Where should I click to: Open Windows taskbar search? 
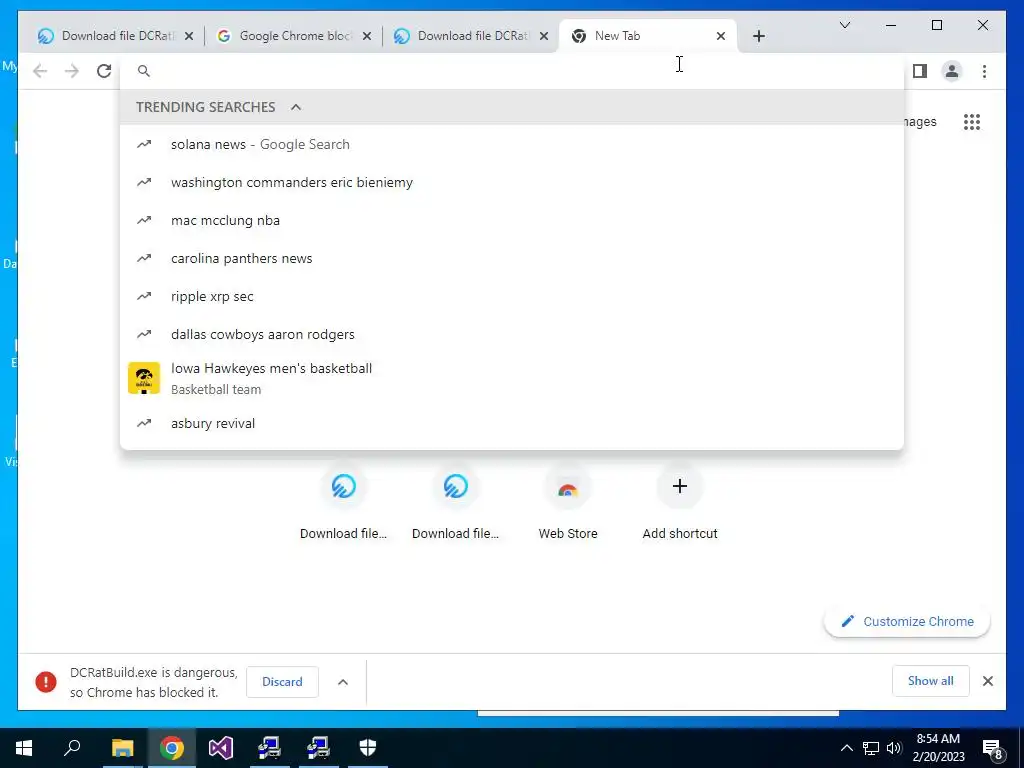(72, 748)
